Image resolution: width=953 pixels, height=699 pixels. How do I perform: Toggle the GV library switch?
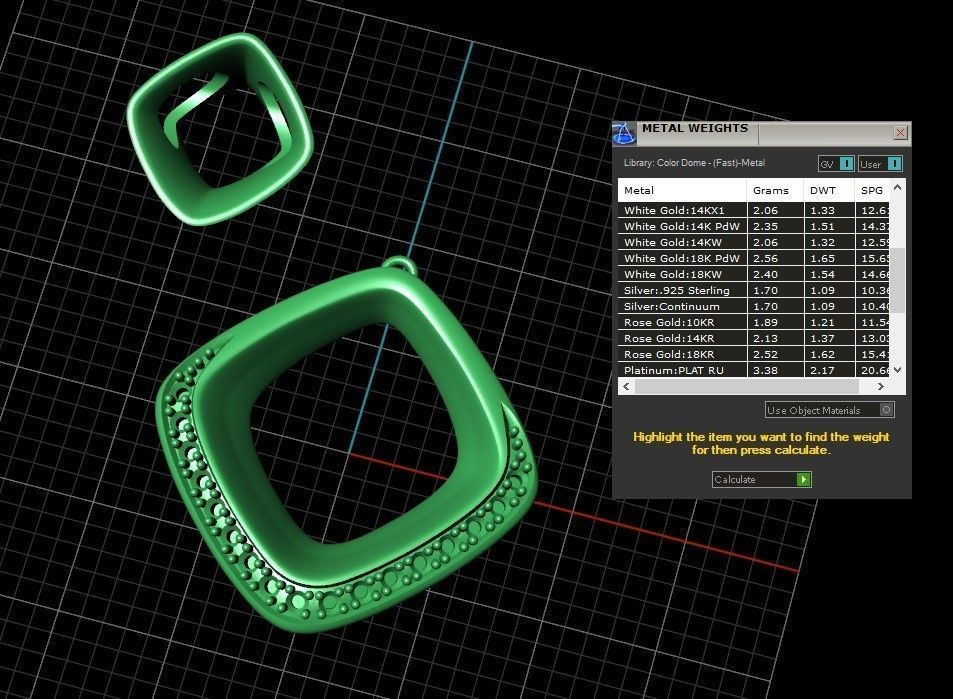(x=836, y=164)
